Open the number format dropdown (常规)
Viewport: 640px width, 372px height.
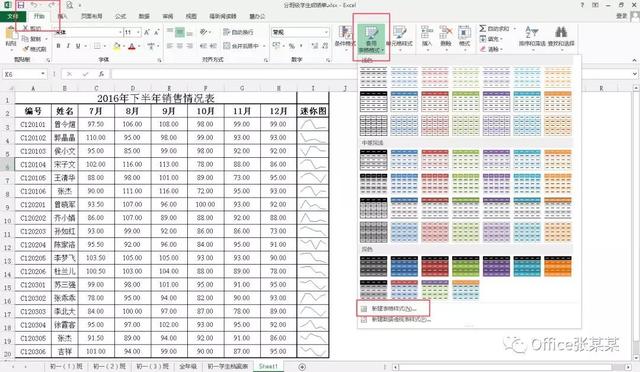click(326, 32)
